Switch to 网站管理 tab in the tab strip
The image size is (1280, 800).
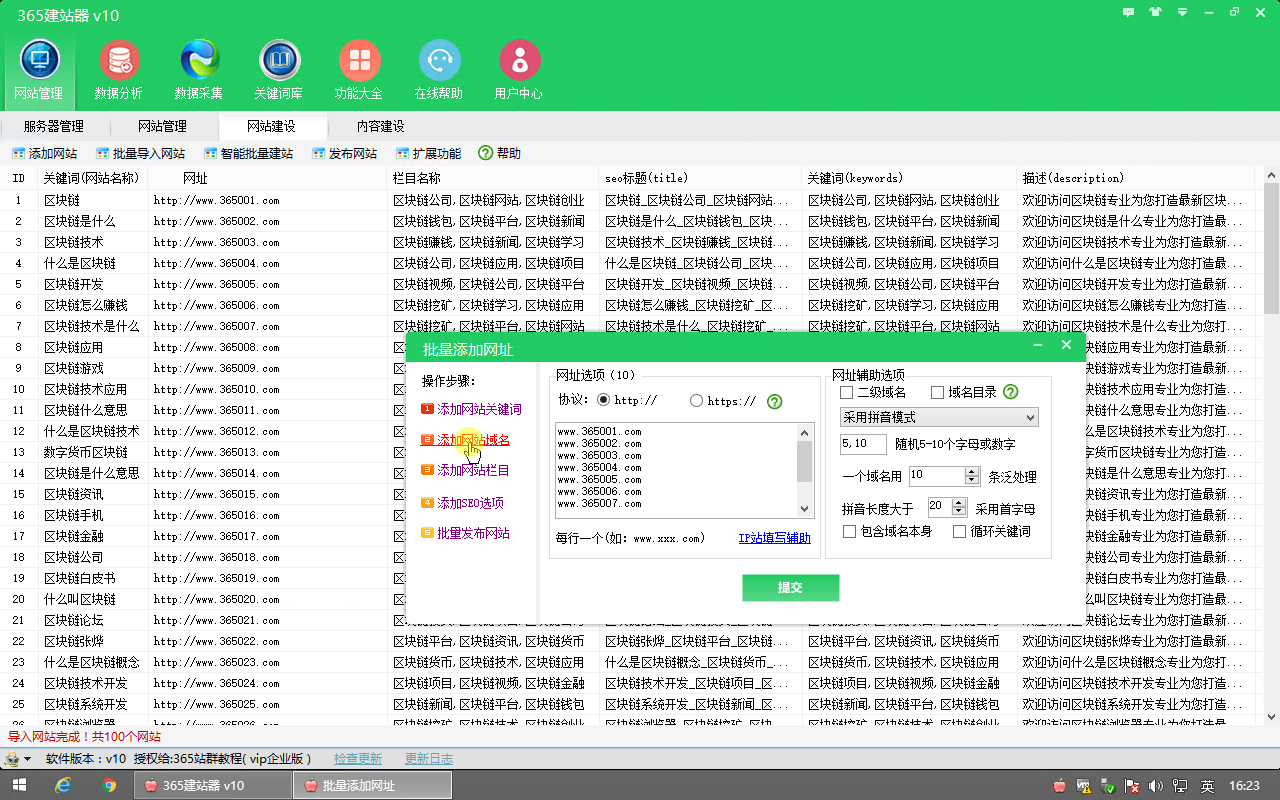point(162,126)
